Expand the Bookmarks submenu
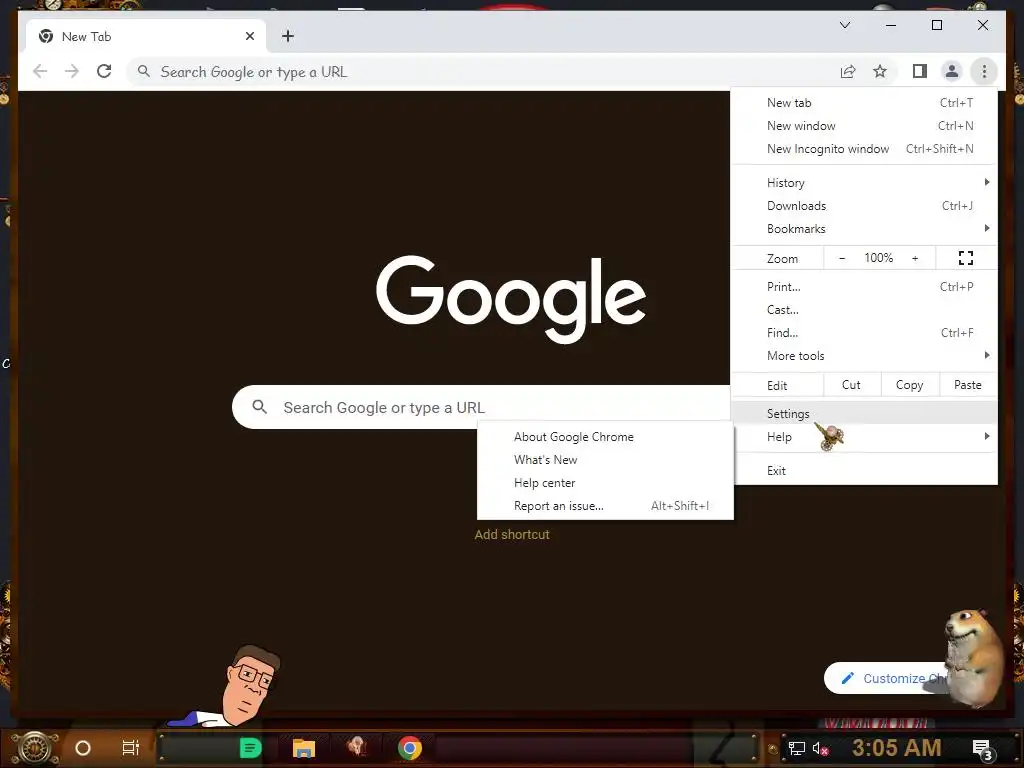This screenshot has height=768, width=1024. pos(864,229)
